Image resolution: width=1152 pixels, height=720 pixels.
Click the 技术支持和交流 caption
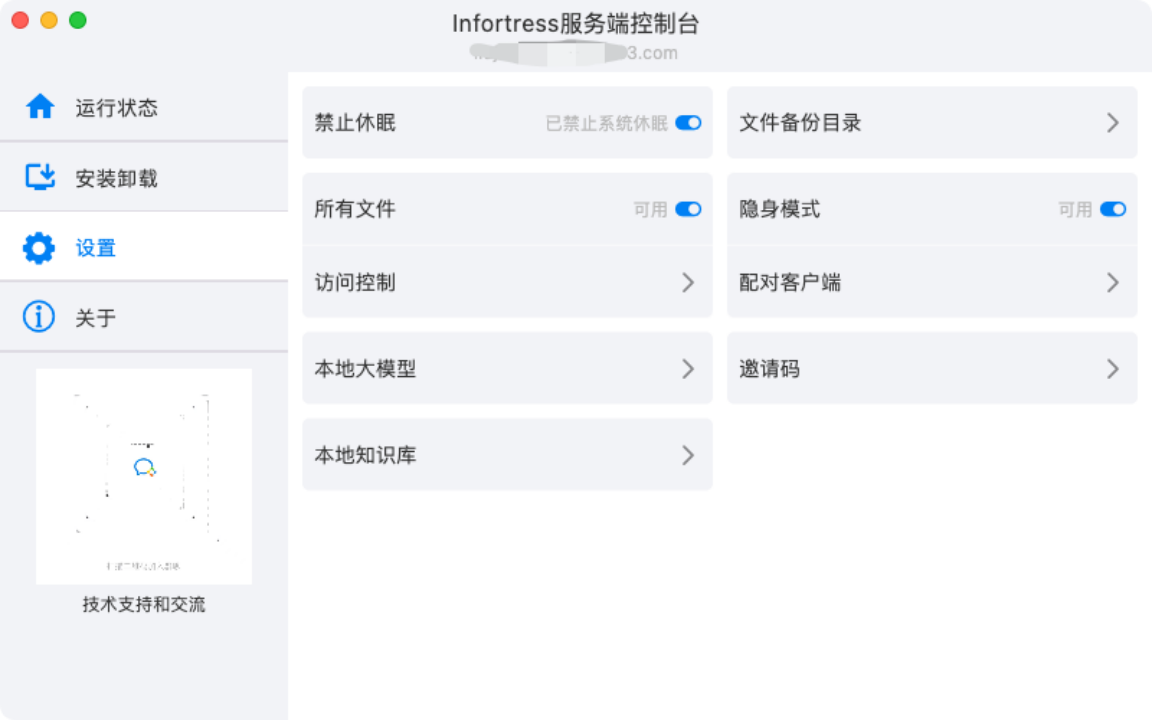tap(144, 604)
